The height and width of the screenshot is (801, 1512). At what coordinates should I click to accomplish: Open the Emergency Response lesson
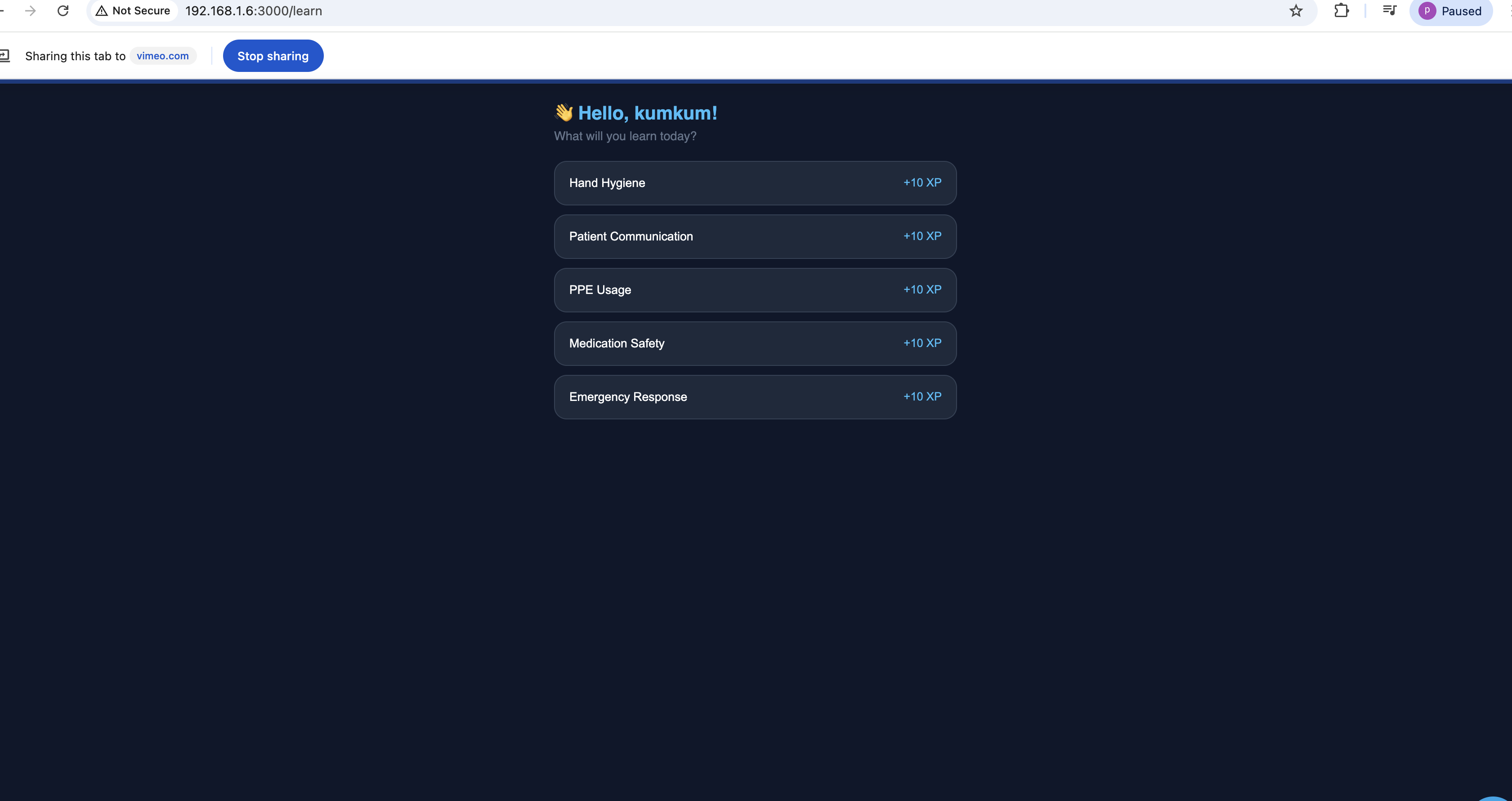point(627,397)
